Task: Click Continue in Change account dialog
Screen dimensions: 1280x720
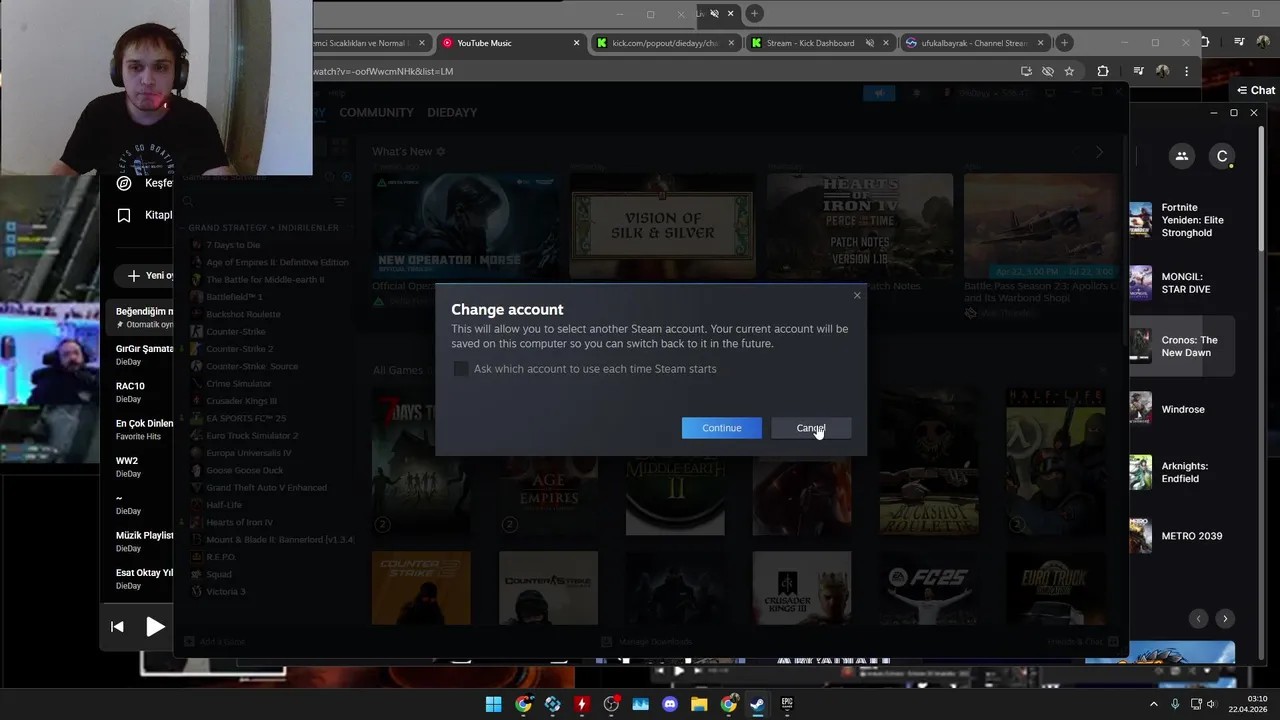Action: [722, 428]
